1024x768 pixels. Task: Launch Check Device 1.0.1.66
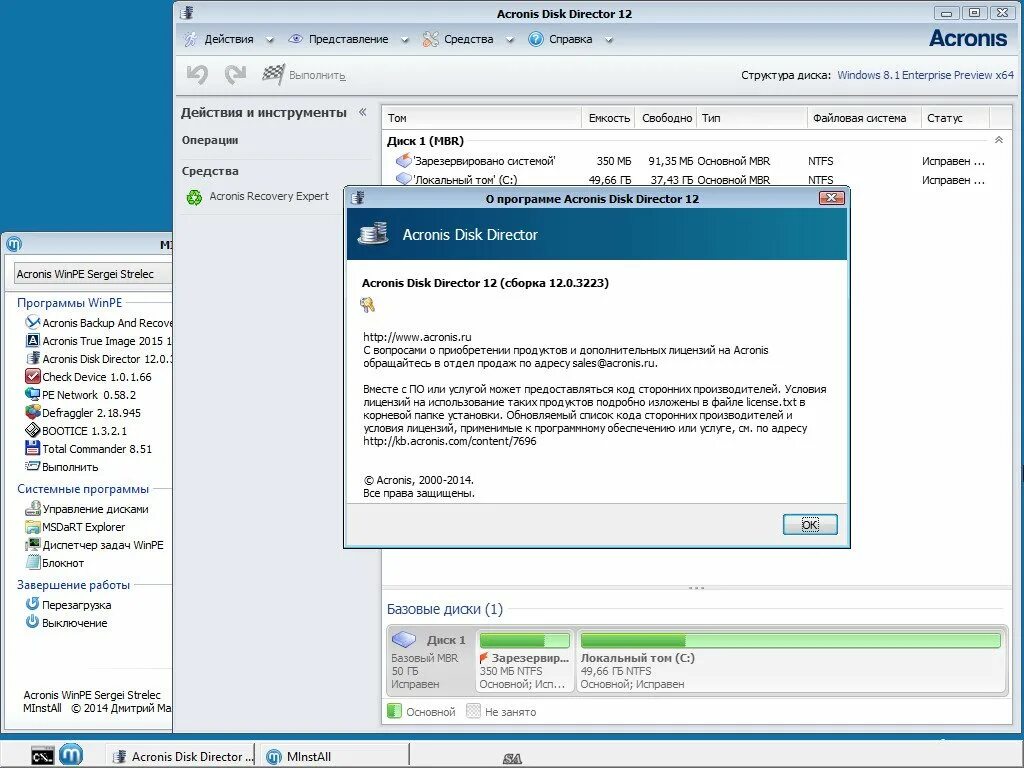[88, 377]
